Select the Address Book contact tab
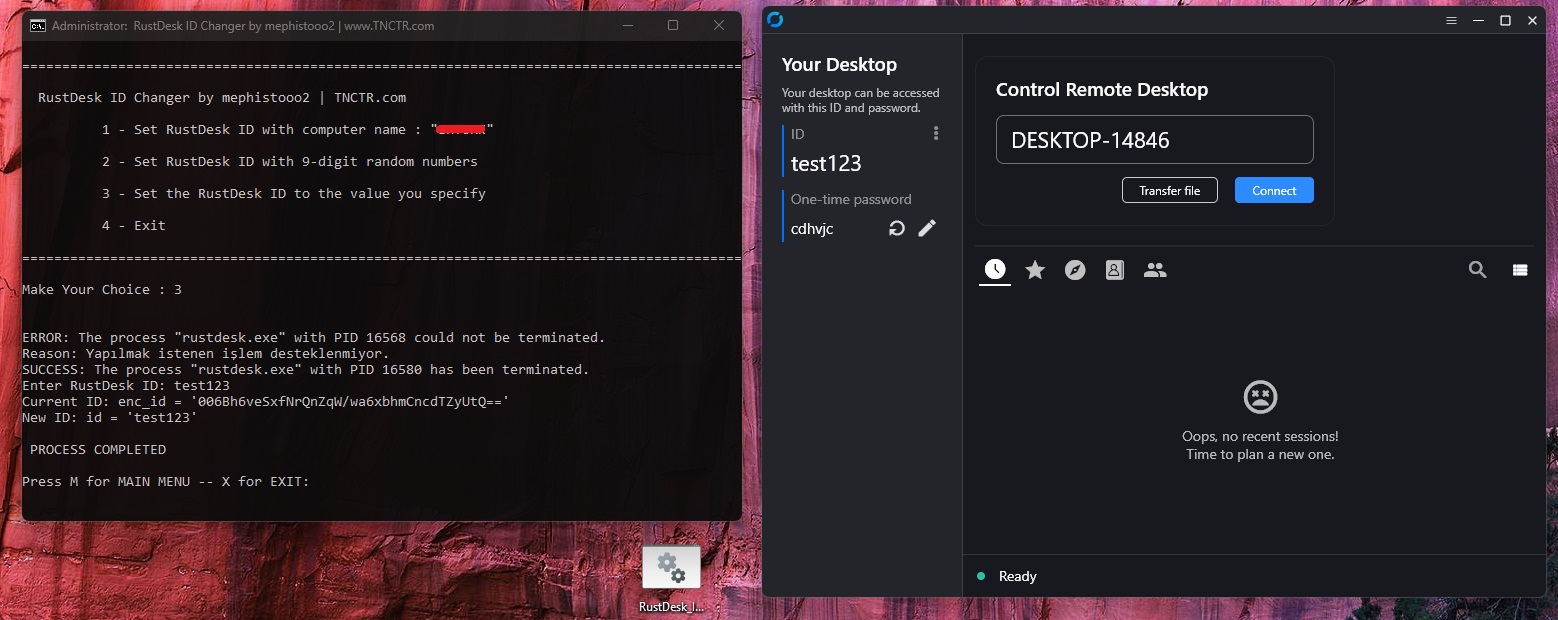 click(x=1115, y=270)
